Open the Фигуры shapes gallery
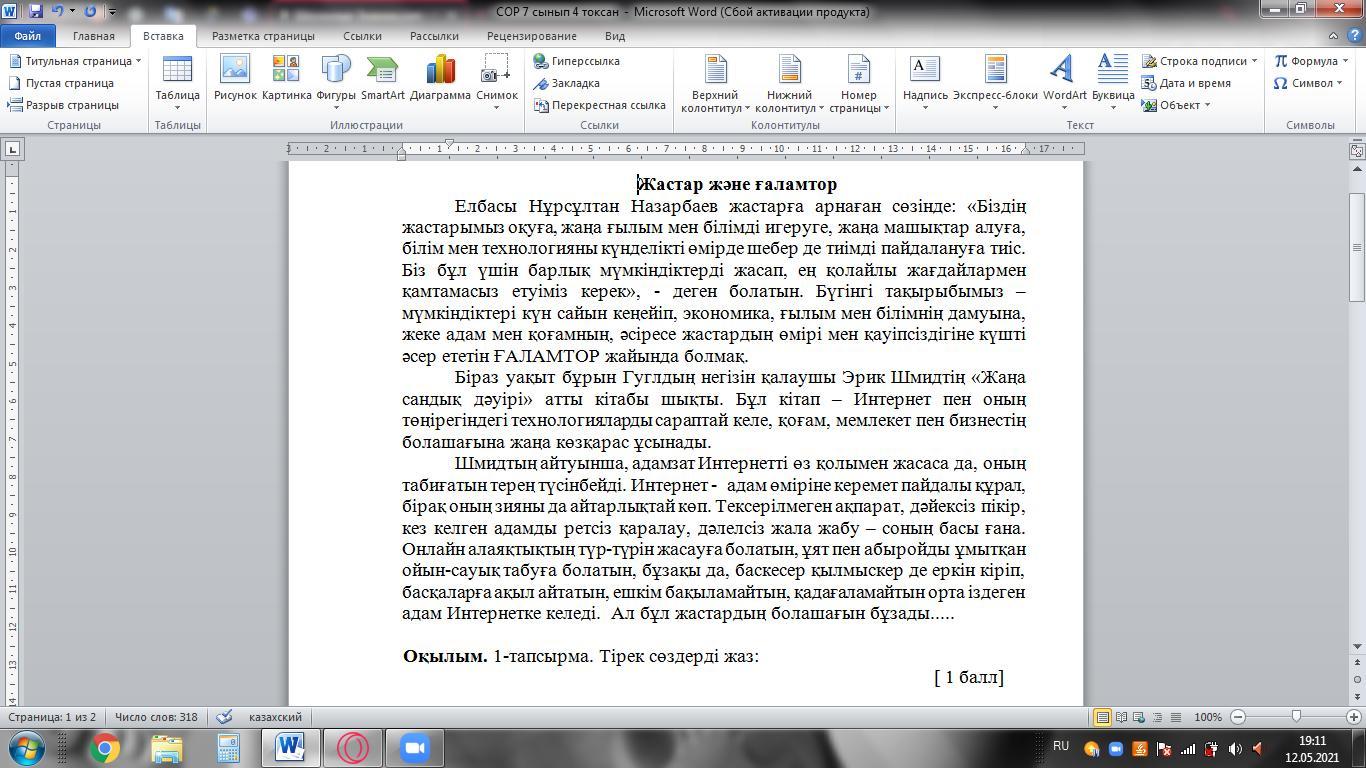The width and height of the screenshot is (1366, 768). point(336,80)
